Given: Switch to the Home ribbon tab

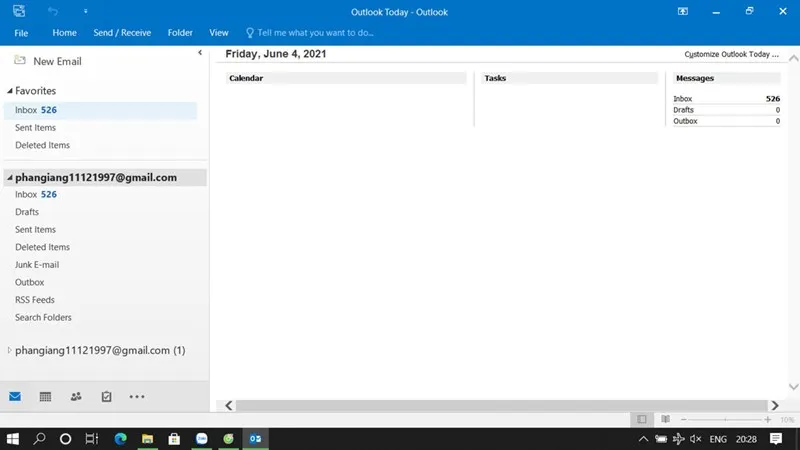Looking at the screenshot, I should click(x=64, y=33).
